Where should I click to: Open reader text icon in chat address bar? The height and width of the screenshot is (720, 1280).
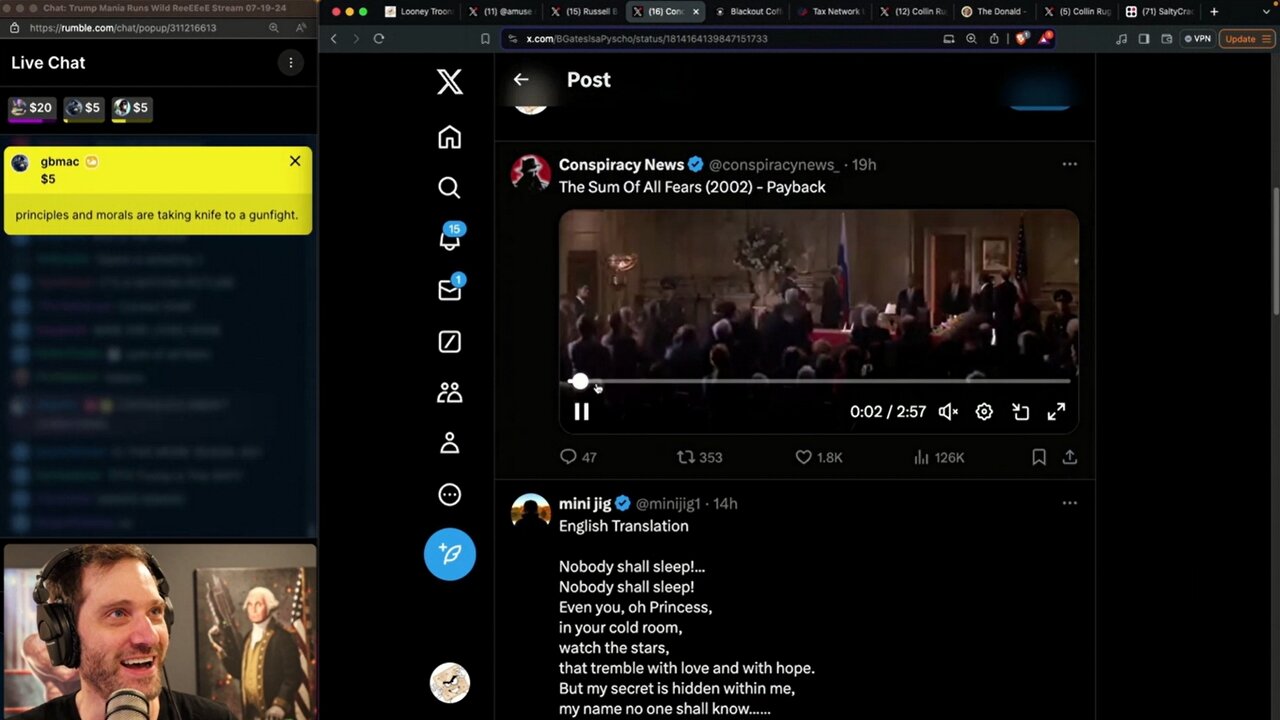coord(300,28)
